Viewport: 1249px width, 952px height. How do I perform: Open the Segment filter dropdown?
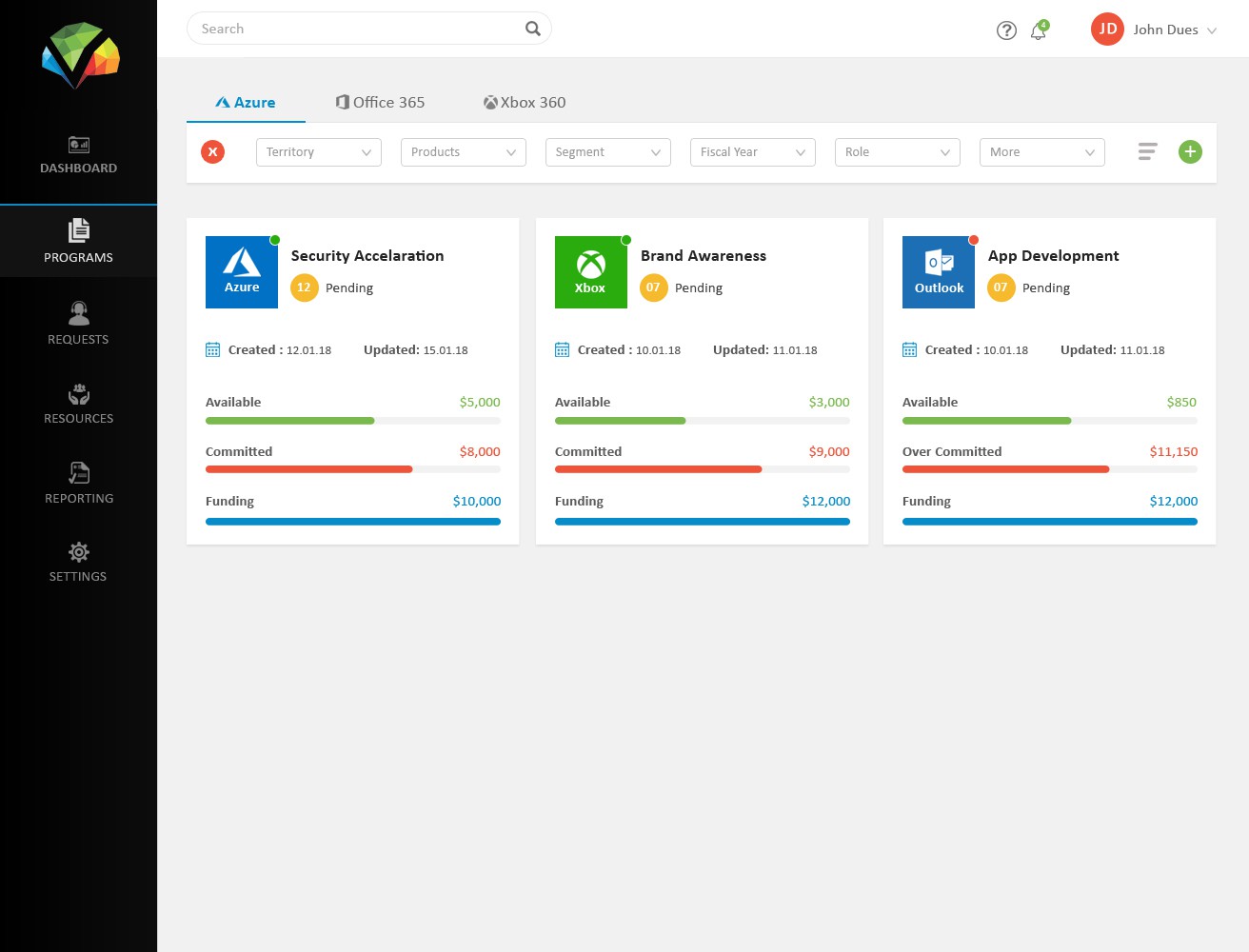coord(607,152)
